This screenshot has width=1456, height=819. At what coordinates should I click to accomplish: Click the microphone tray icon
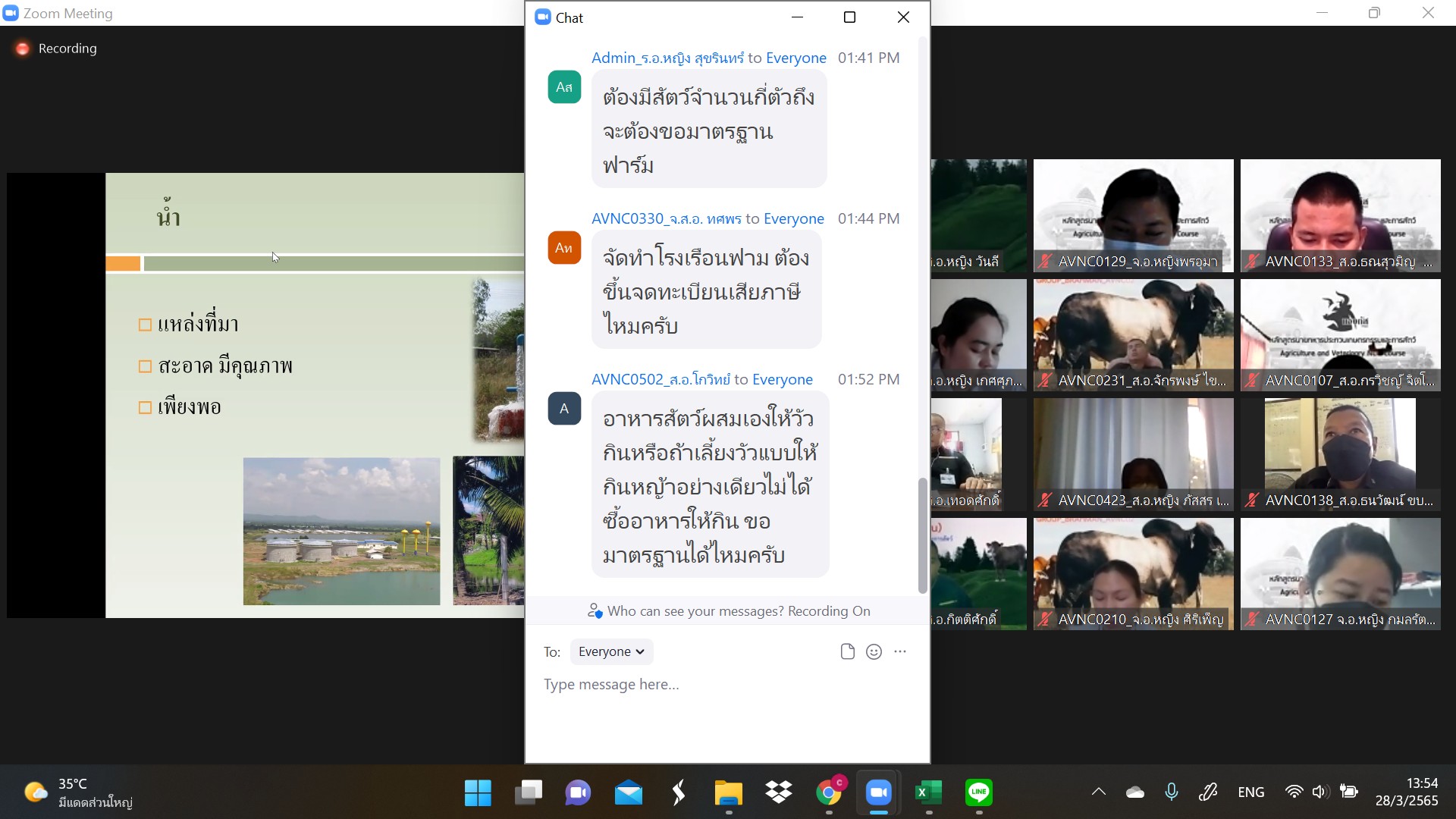click(x=1172, y=792)
